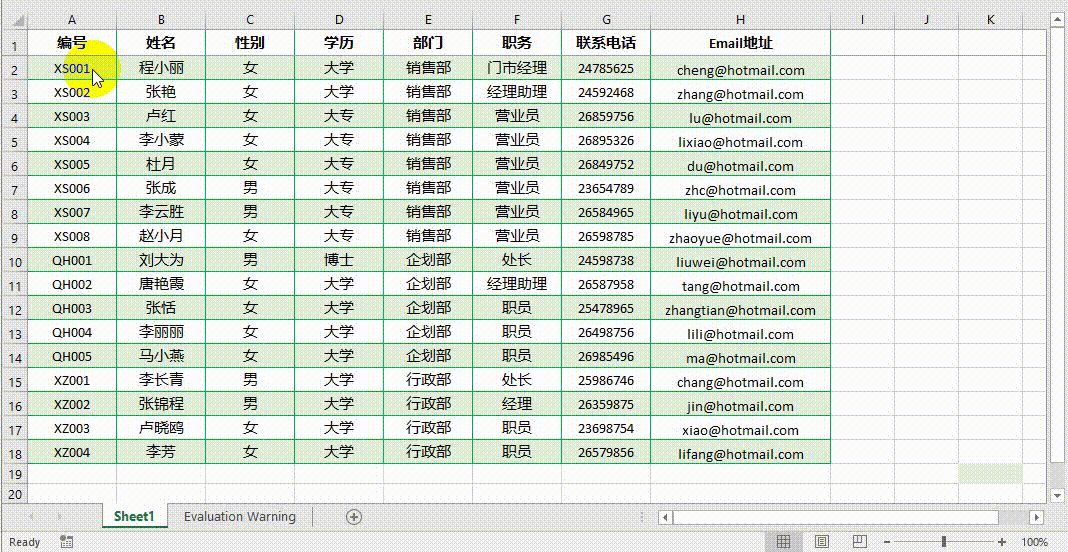Click the 编号 header cell
This screenshot has width=1068, height=552.
pos(72,43)
